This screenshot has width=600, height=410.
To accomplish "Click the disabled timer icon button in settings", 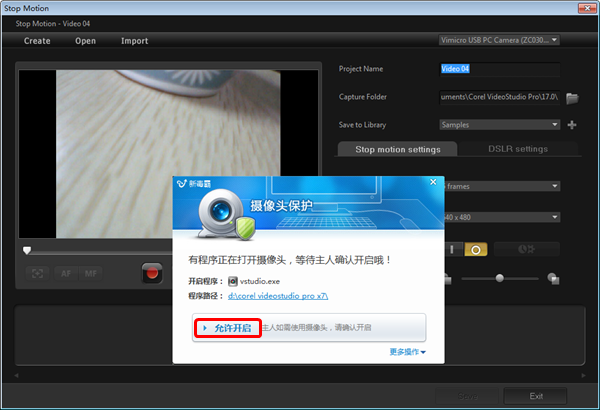I will click(527, 249).
